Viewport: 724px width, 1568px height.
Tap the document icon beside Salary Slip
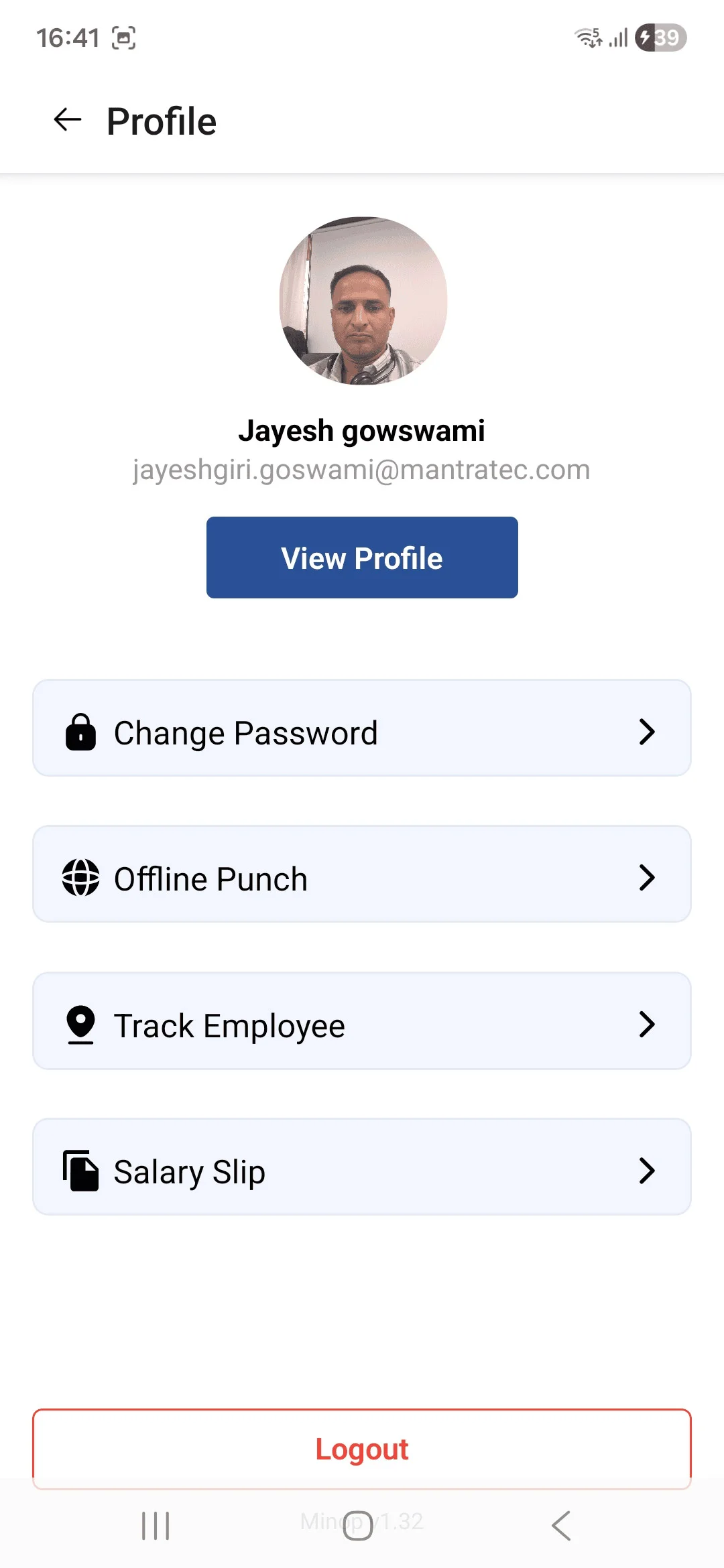[x=80, y=1171]
